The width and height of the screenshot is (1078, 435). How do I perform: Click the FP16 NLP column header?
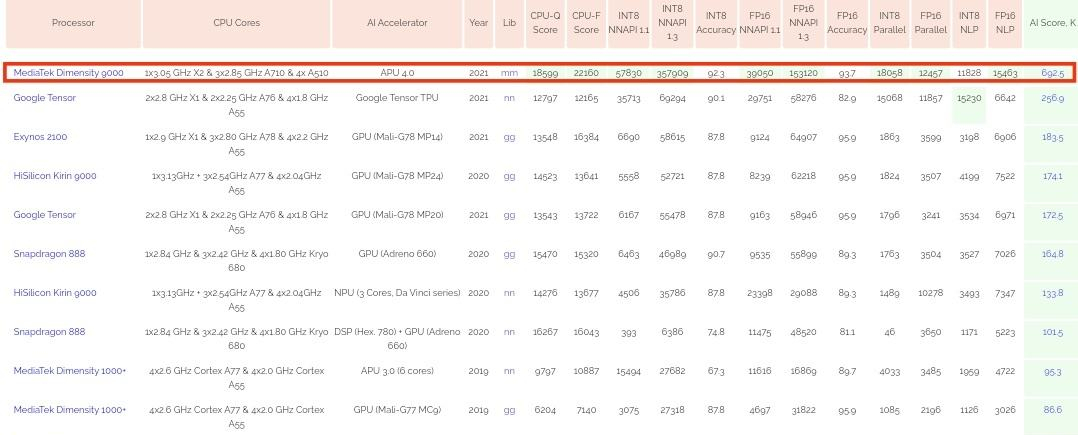[x=1004, y=23]
